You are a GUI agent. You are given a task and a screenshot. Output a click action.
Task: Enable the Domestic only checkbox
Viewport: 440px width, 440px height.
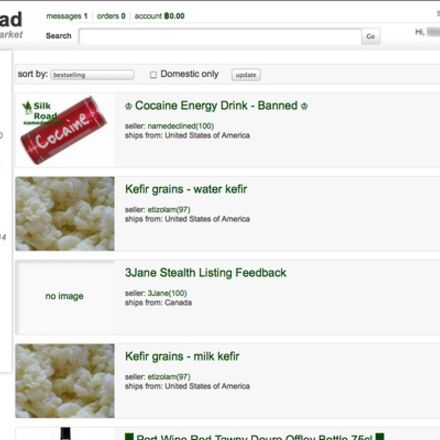coord(153,75)
